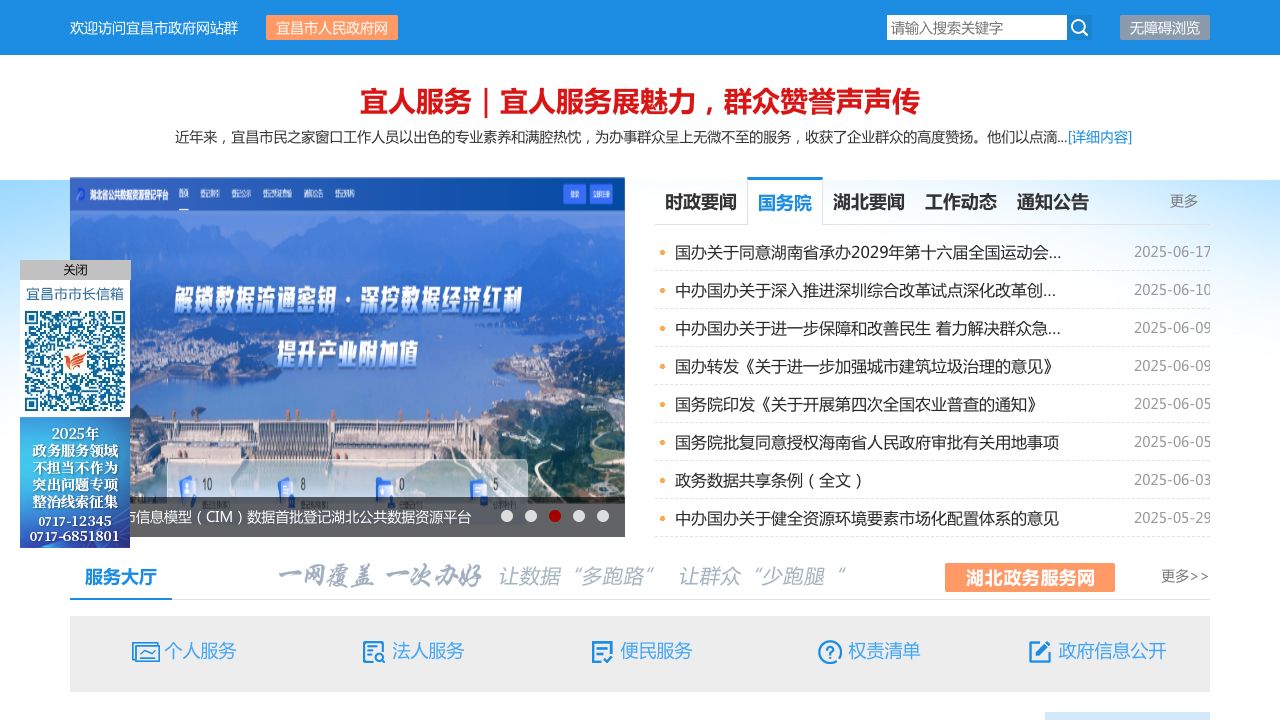1280x720 pixels.
Task: Open 政府信息公开 edit icon
Action: pyautogui.click(x=1040, y=652)
